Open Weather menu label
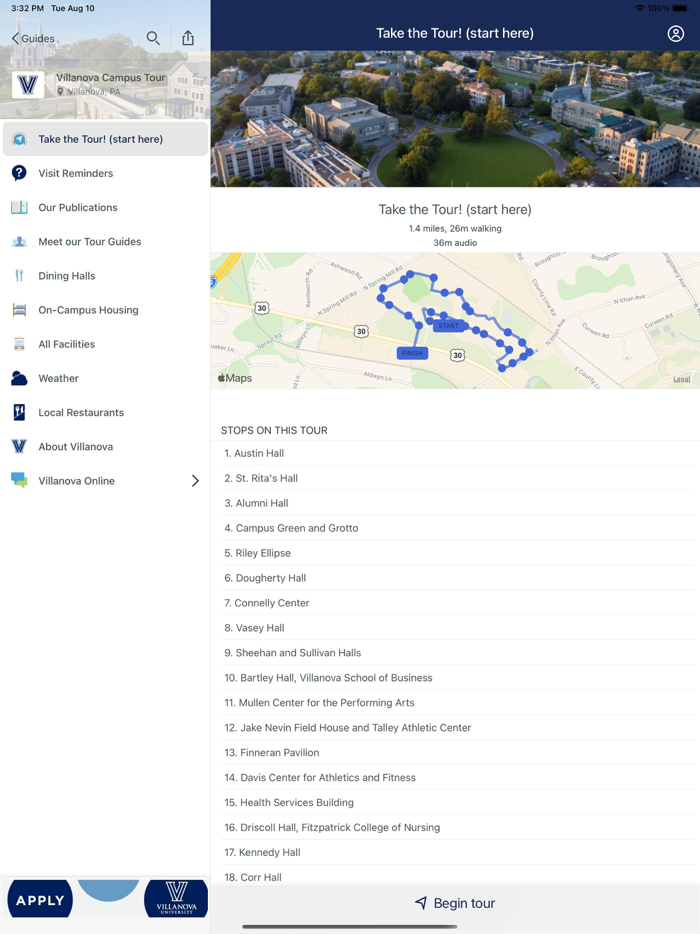700x934 pixels. [58, 378]
